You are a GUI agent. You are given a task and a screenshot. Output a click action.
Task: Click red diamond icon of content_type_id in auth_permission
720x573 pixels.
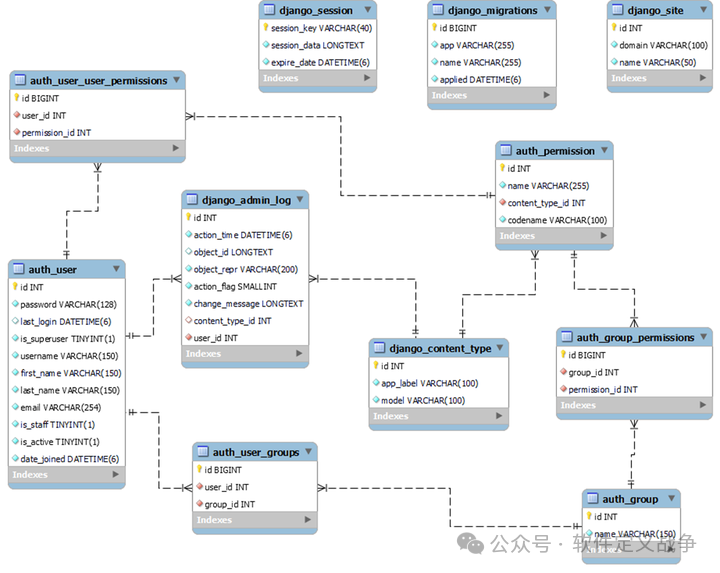point(503,202)
